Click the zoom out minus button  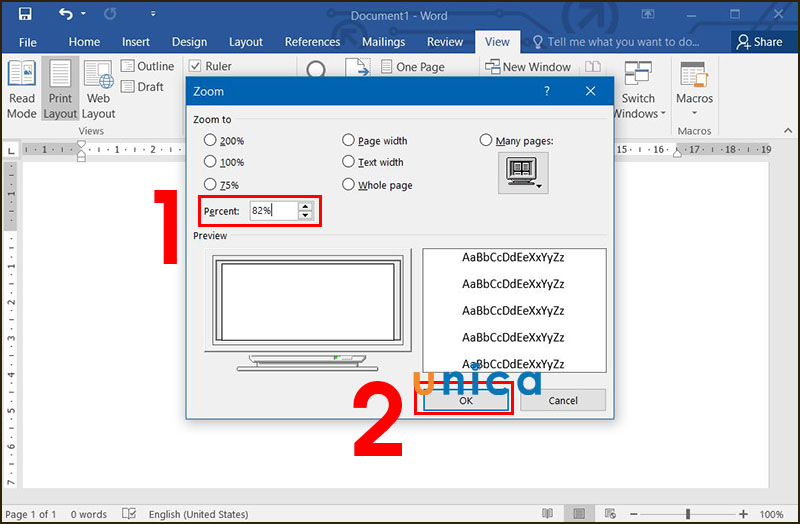[634, 514]
